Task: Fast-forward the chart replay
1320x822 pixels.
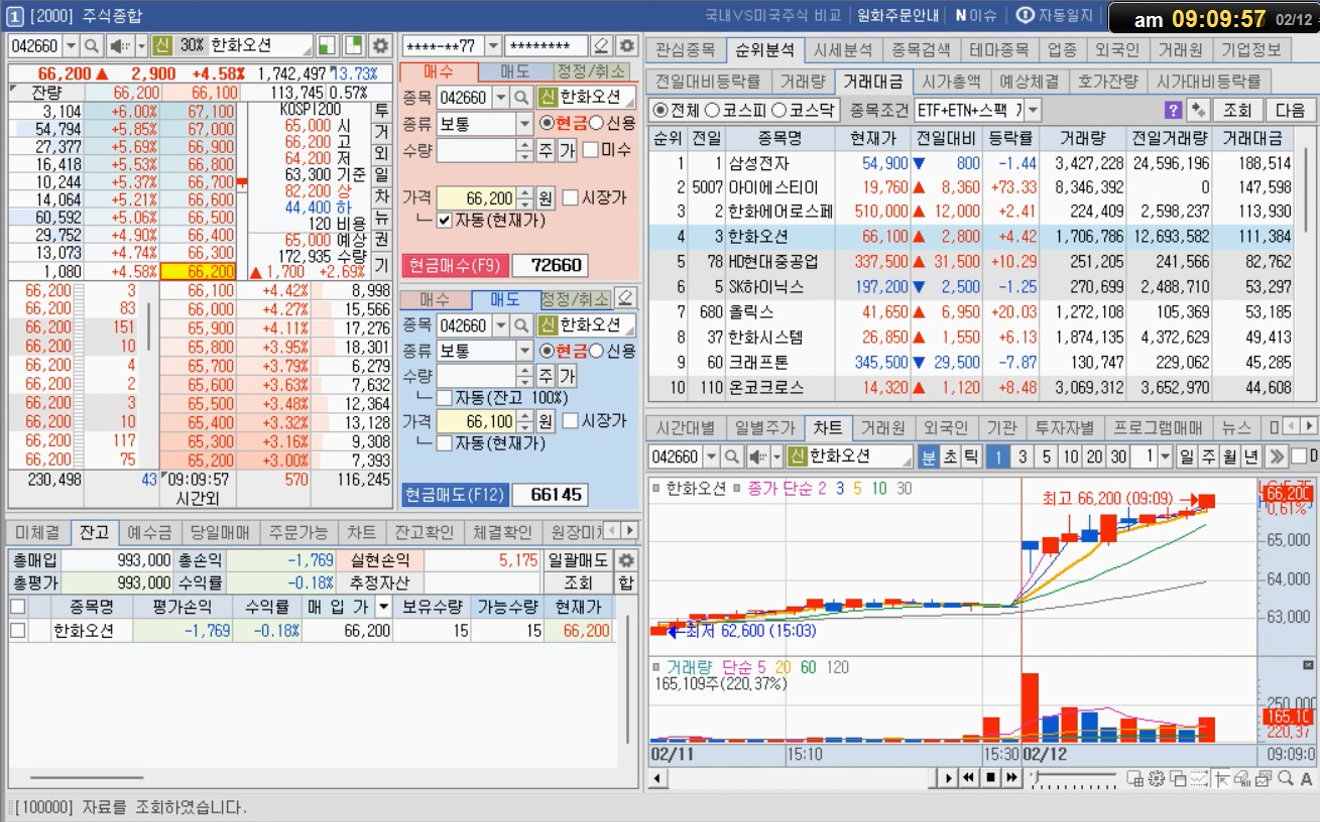Action: [x=1011, y=778]
